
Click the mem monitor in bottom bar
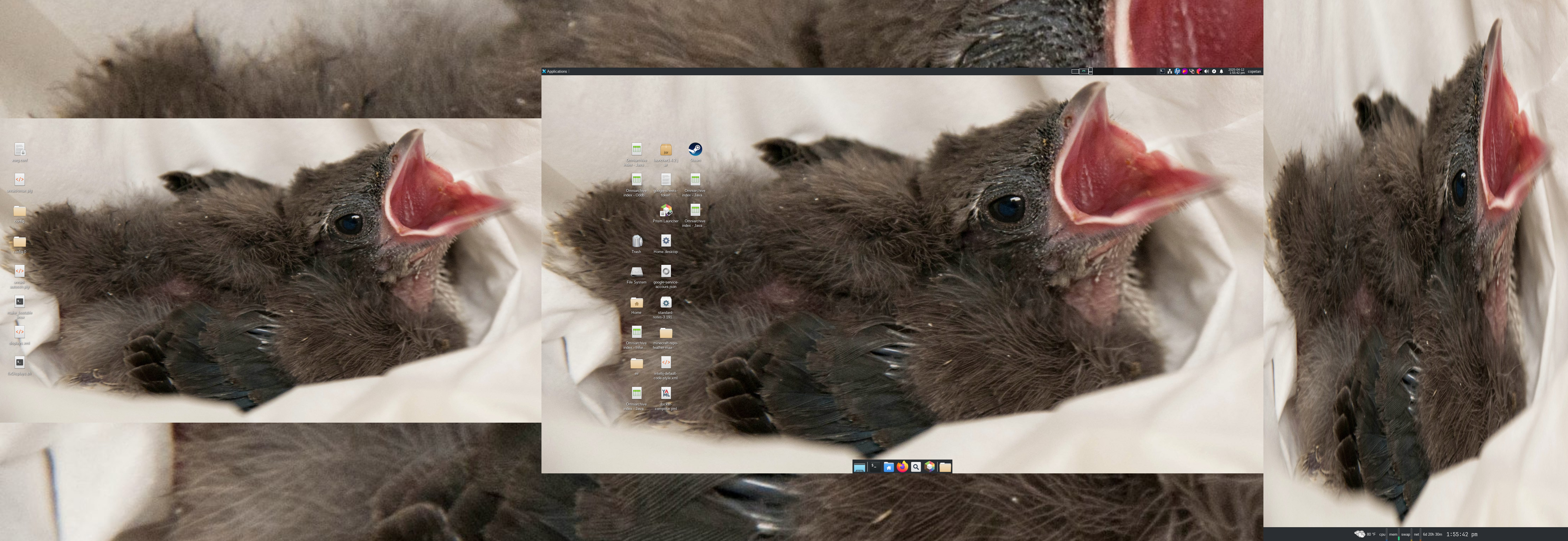click(1395, 534)
